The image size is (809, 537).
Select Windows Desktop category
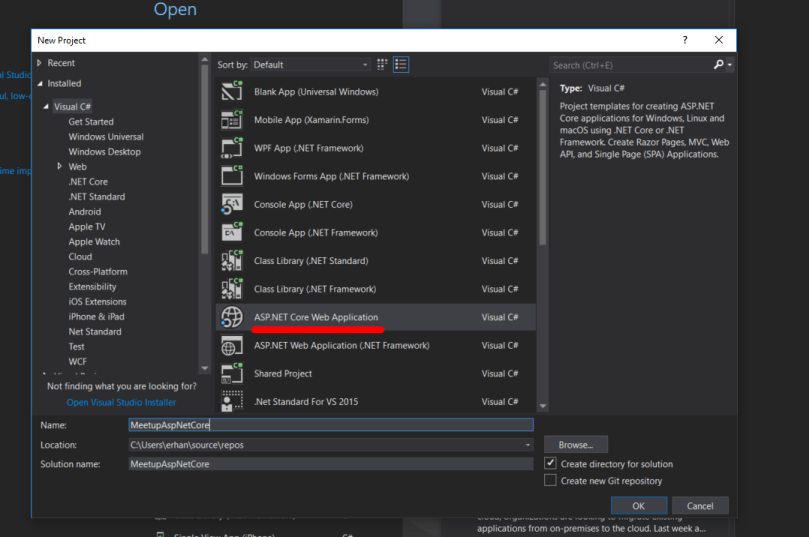tap(104, 152)
